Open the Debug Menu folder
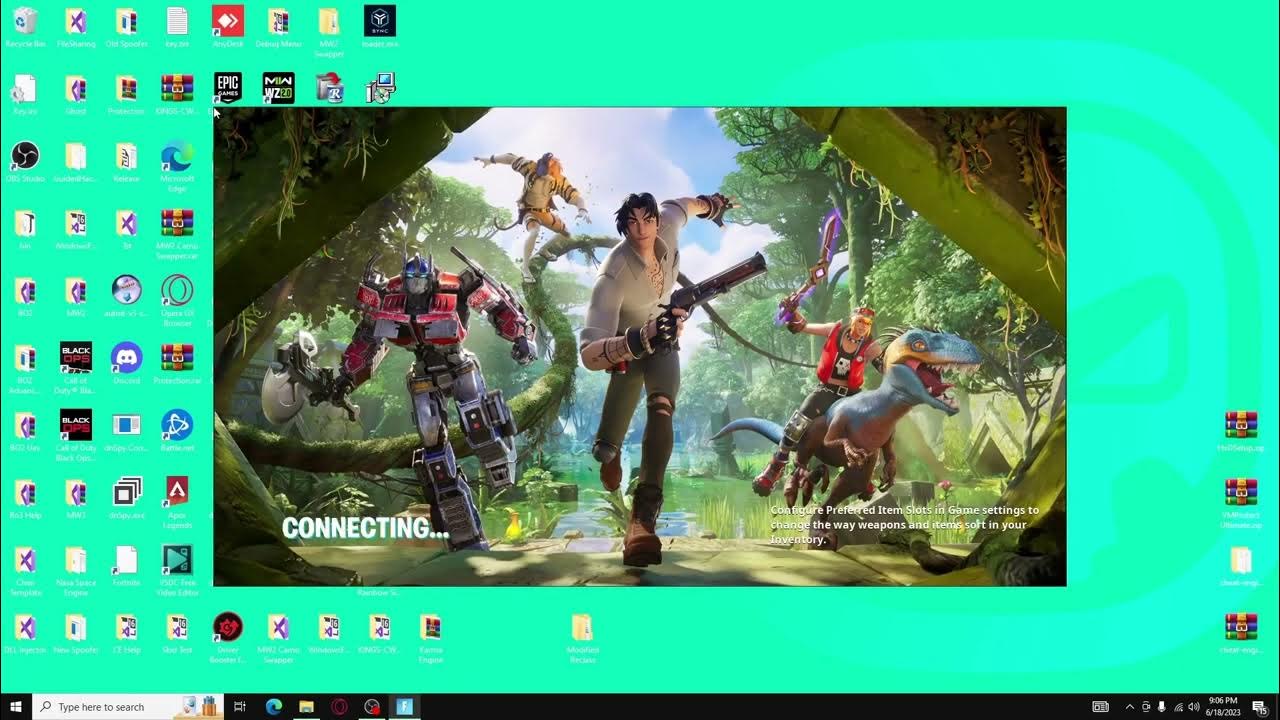Viewport: 1280px width, 720px height. pos(278,27)
